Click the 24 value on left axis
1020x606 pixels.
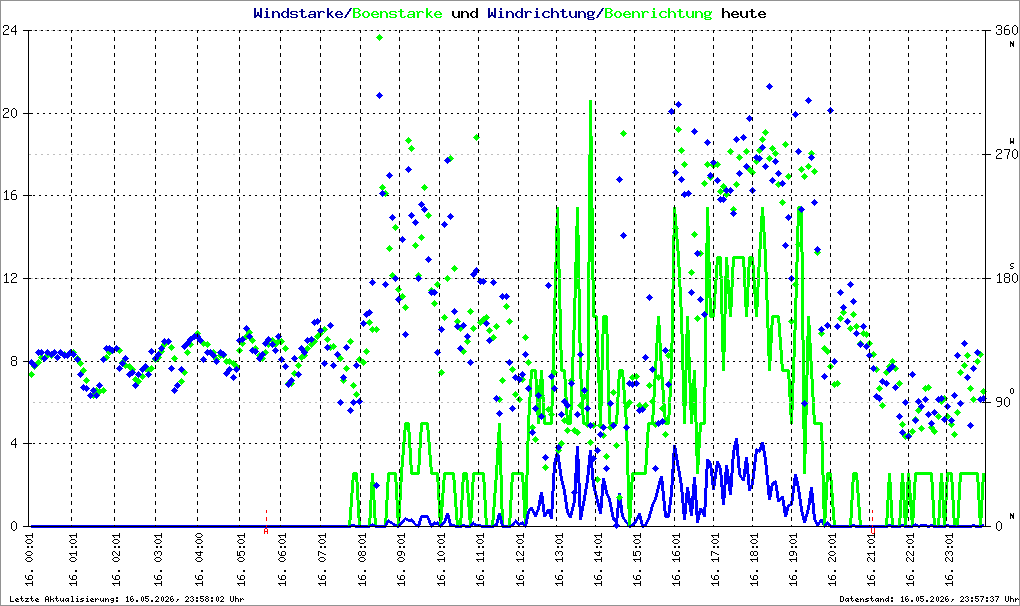pos(10,30)
